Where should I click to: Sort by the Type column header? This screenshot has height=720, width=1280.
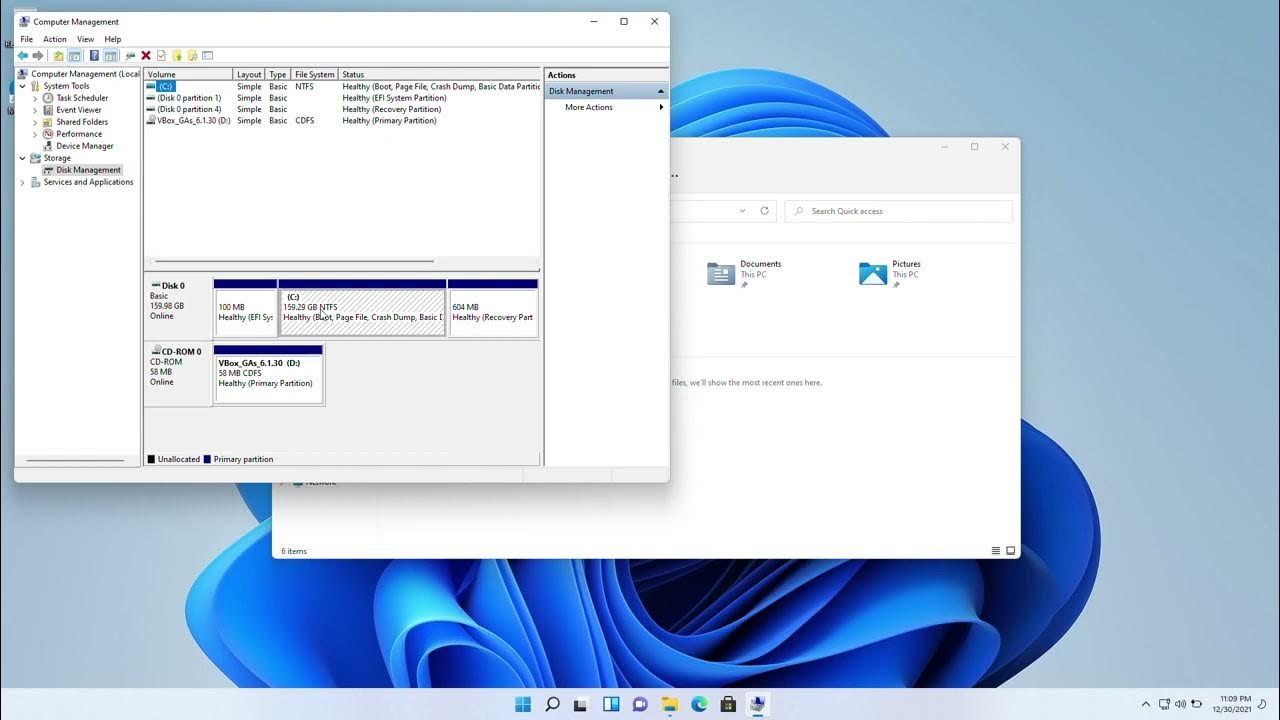278,74
